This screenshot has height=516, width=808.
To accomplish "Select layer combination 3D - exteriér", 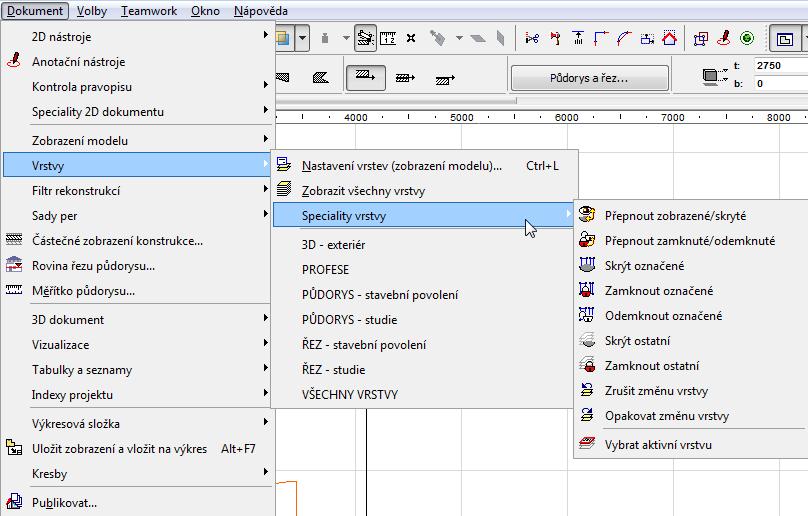I will pos(425,244).
